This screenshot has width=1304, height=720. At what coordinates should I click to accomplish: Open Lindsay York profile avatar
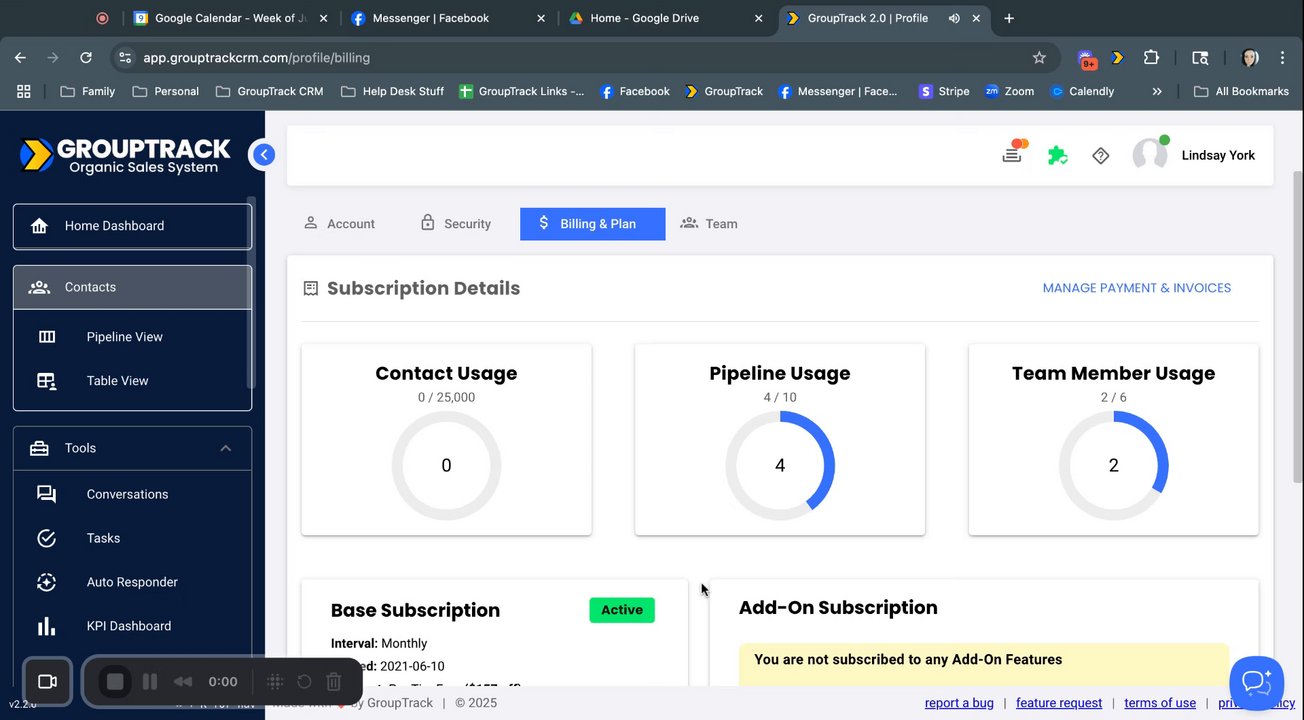point(1150,155)
